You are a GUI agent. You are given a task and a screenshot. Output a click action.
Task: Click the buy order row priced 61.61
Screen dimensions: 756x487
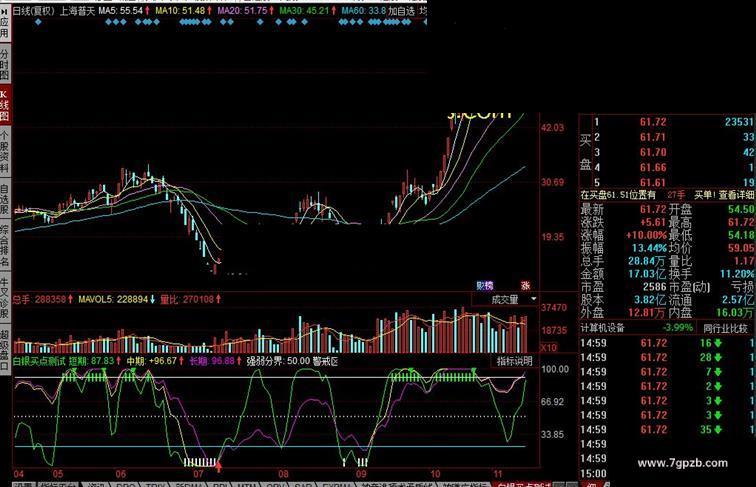coord(673,183)
